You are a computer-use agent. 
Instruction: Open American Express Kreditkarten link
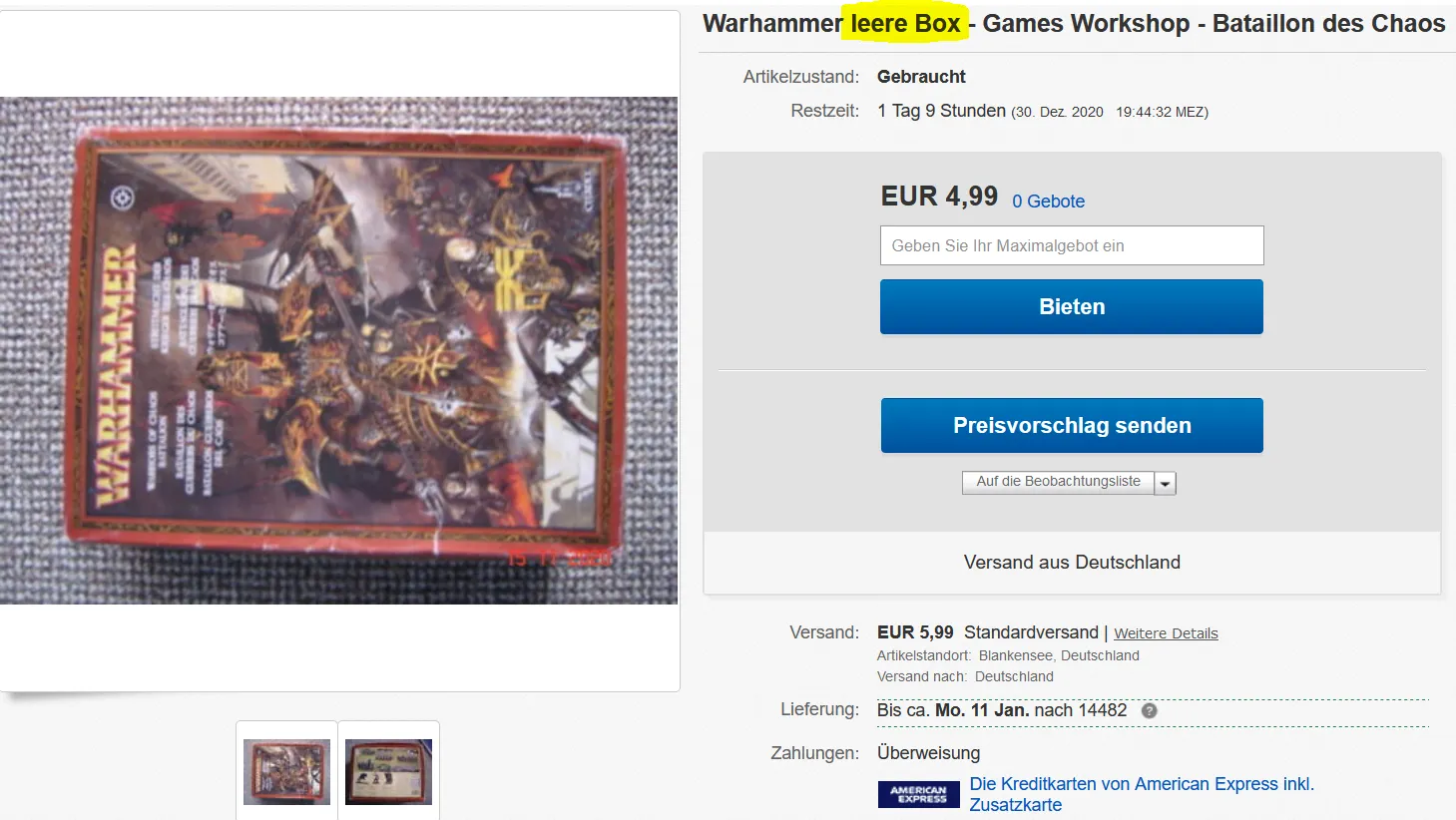[1142, 794]
